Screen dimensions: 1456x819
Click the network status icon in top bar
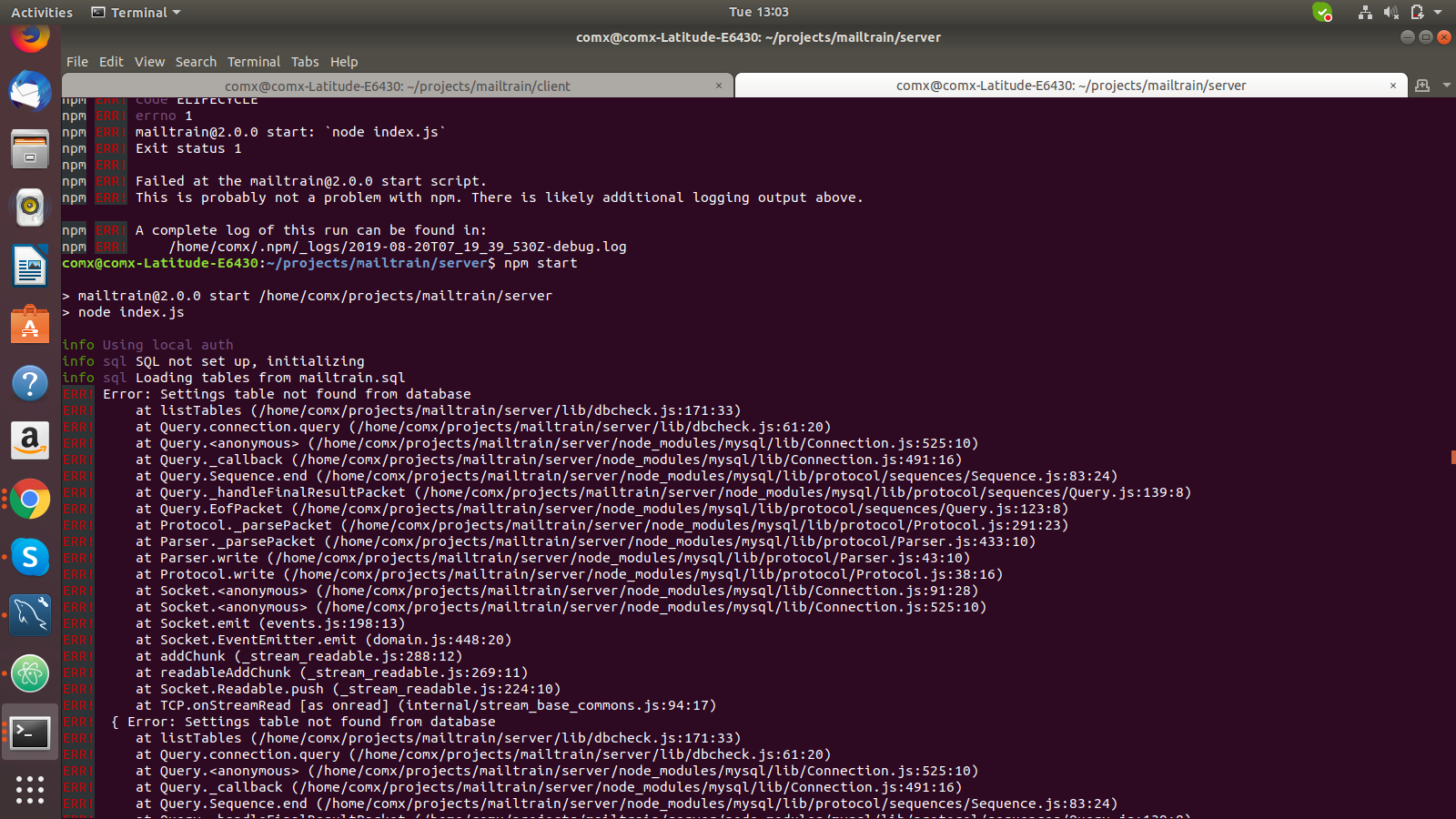1366,12
